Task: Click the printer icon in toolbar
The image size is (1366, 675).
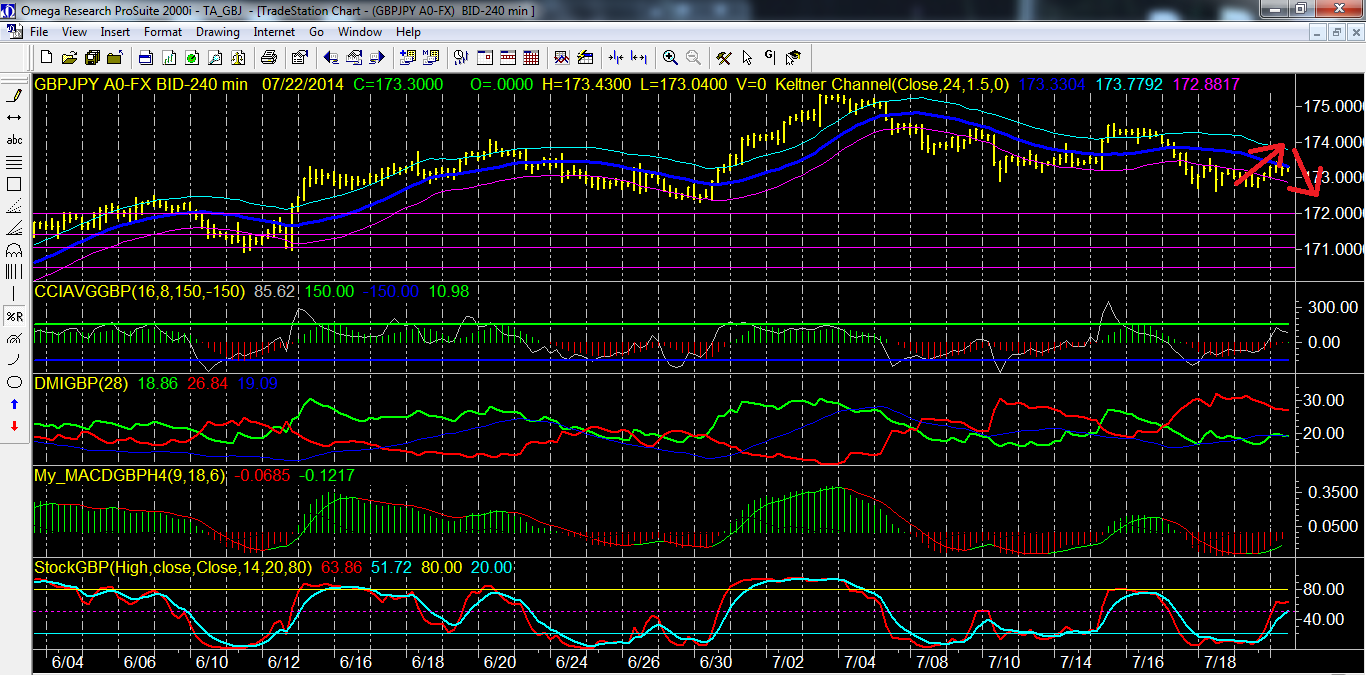Action: 267,57
